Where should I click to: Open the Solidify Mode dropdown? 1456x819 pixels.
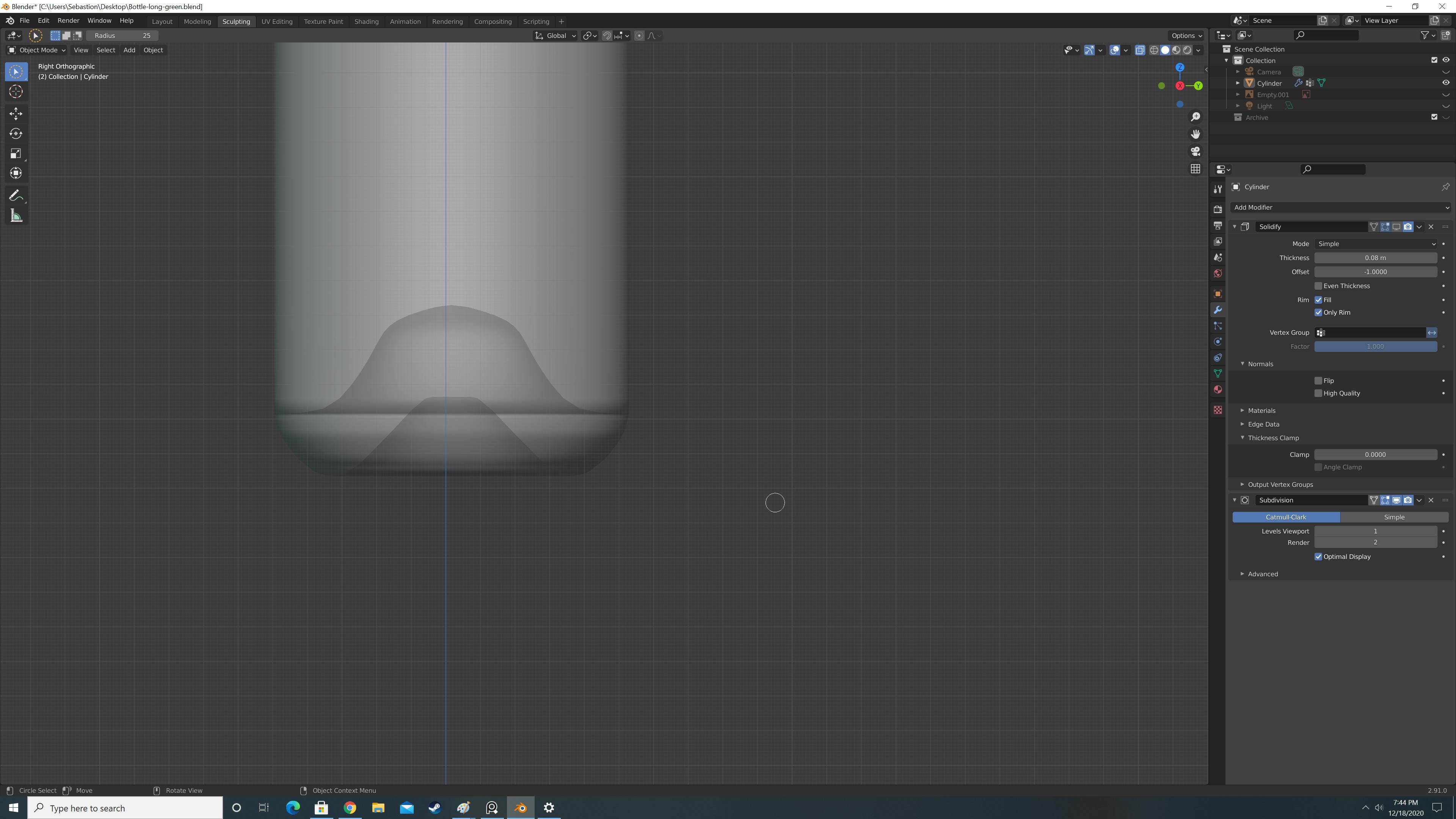coord(1376,244)
